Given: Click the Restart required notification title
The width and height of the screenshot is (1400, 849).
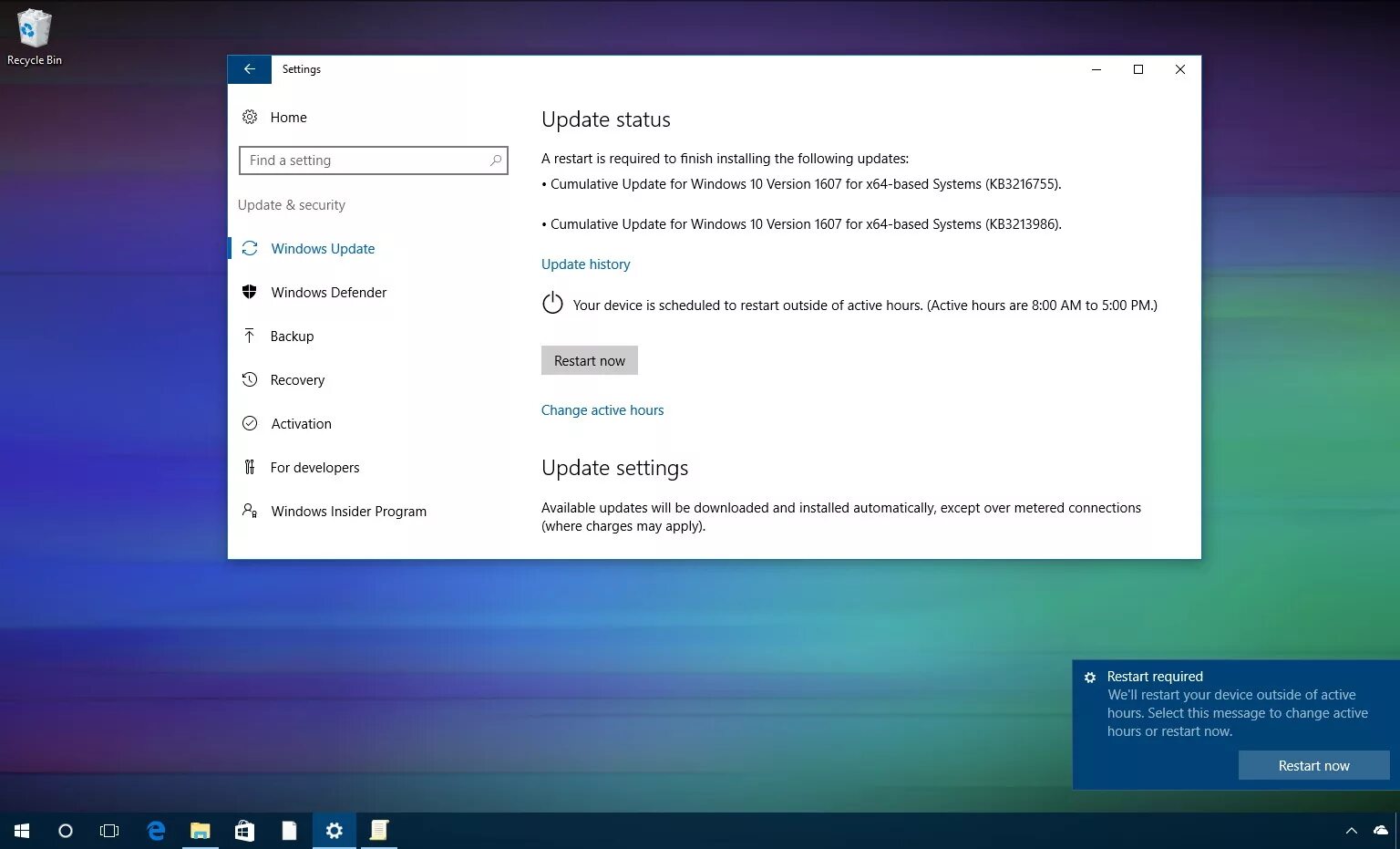Looking at the screenshot, I should [1155, 676].
